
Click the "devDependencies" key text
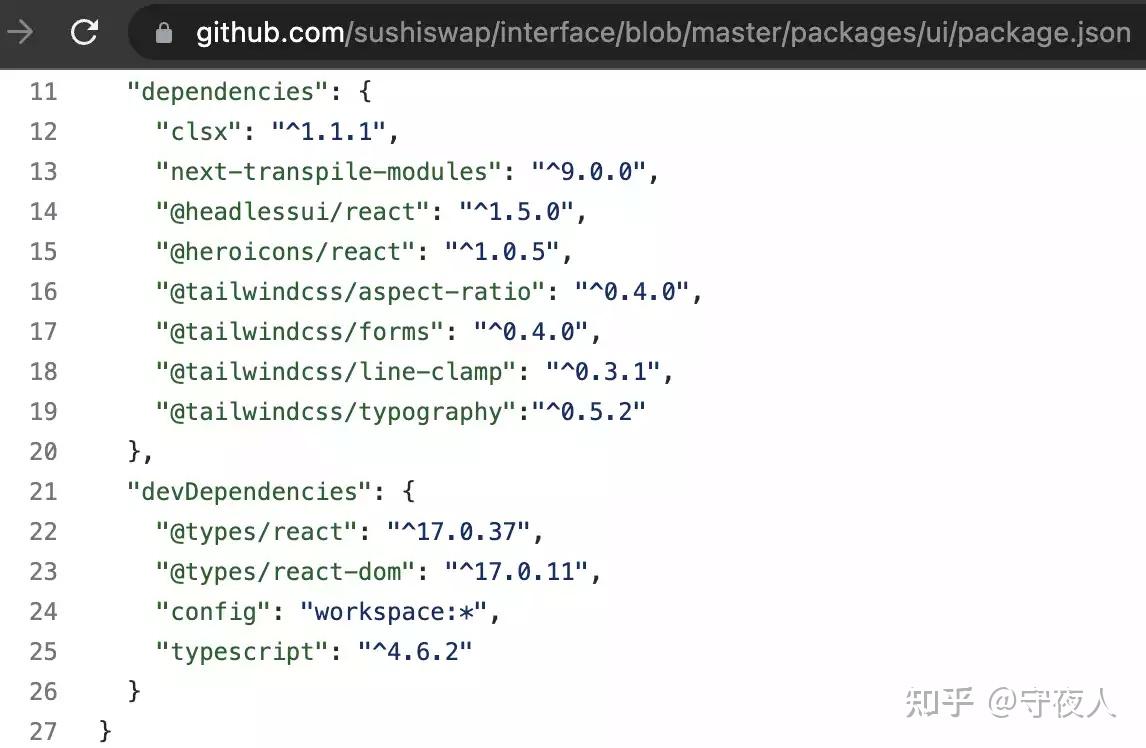pyautogui.click(x=249, y=491)
